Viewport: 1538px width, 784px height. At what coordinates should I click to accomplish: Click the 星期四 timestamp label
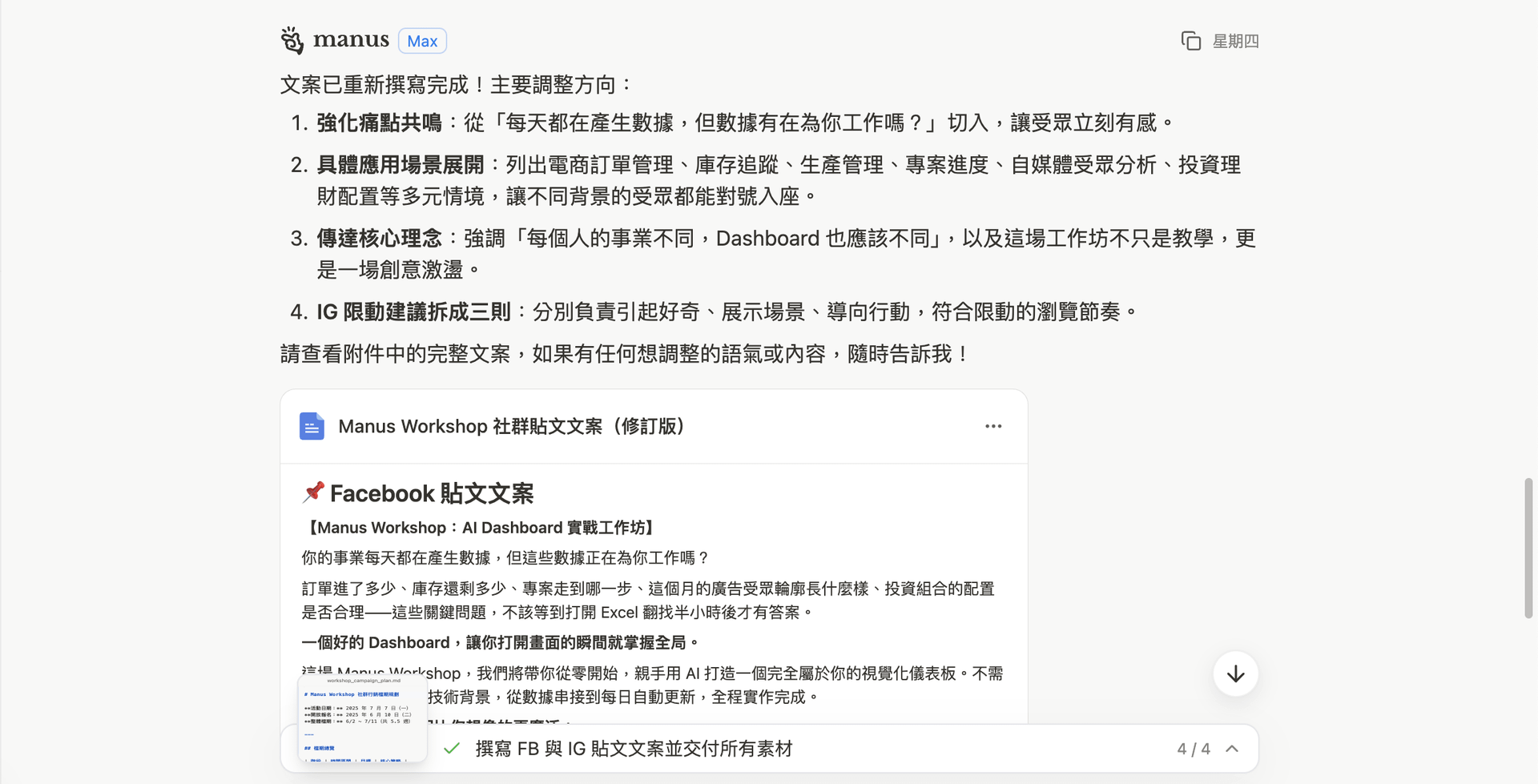pos(1235,41)
